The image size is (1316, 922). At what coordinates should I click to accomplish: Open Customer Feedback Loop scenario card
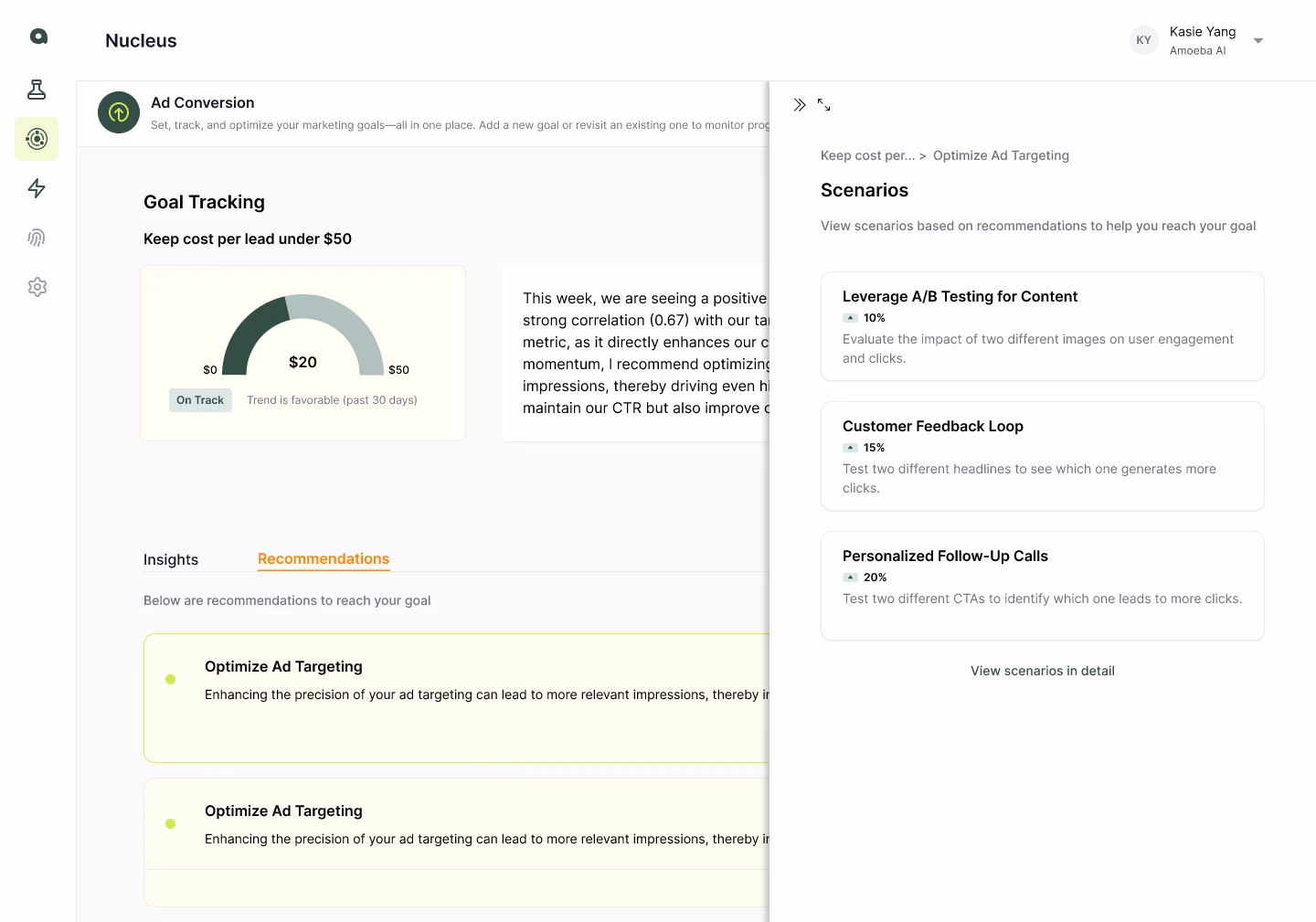tap(1043, 456)
